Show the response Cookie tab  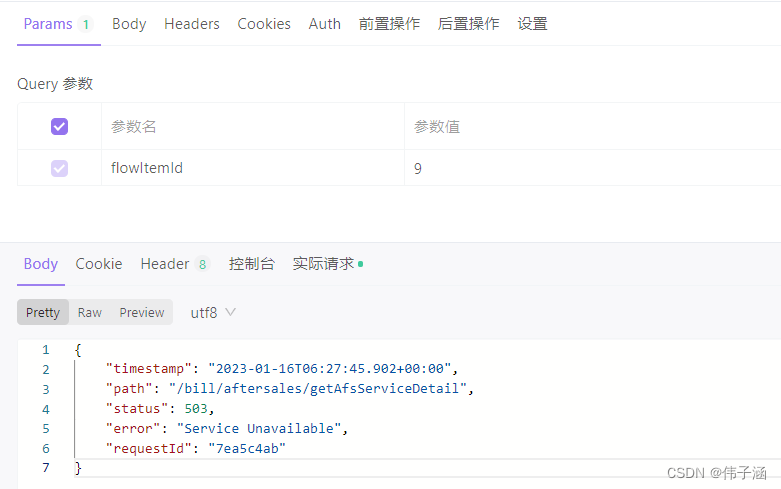99,264
